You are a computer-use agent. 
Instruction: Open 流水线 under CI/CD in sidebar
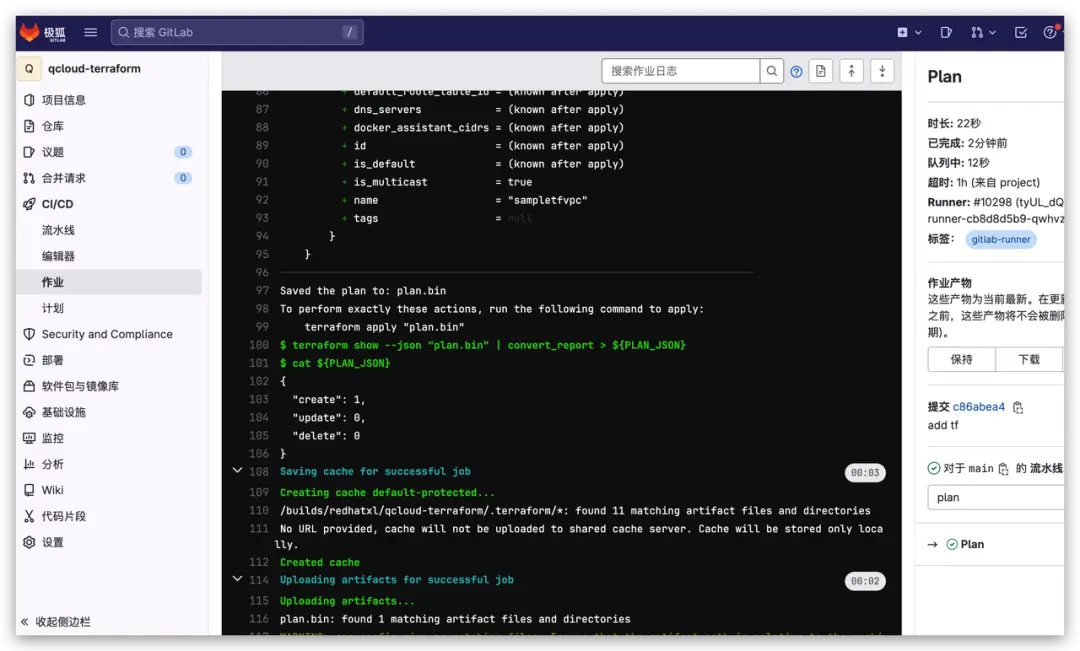click(x=58, y=230)
